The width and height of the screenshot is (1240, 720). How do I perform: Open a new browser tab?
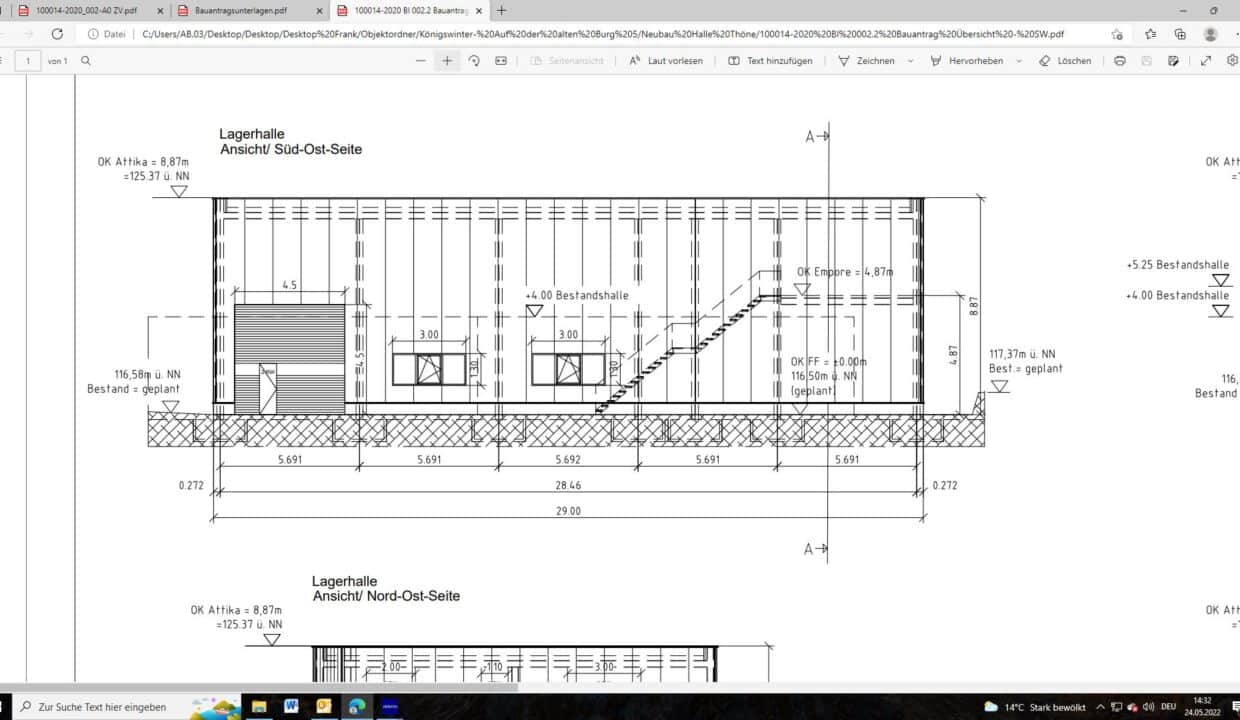[x=502, y=10]
